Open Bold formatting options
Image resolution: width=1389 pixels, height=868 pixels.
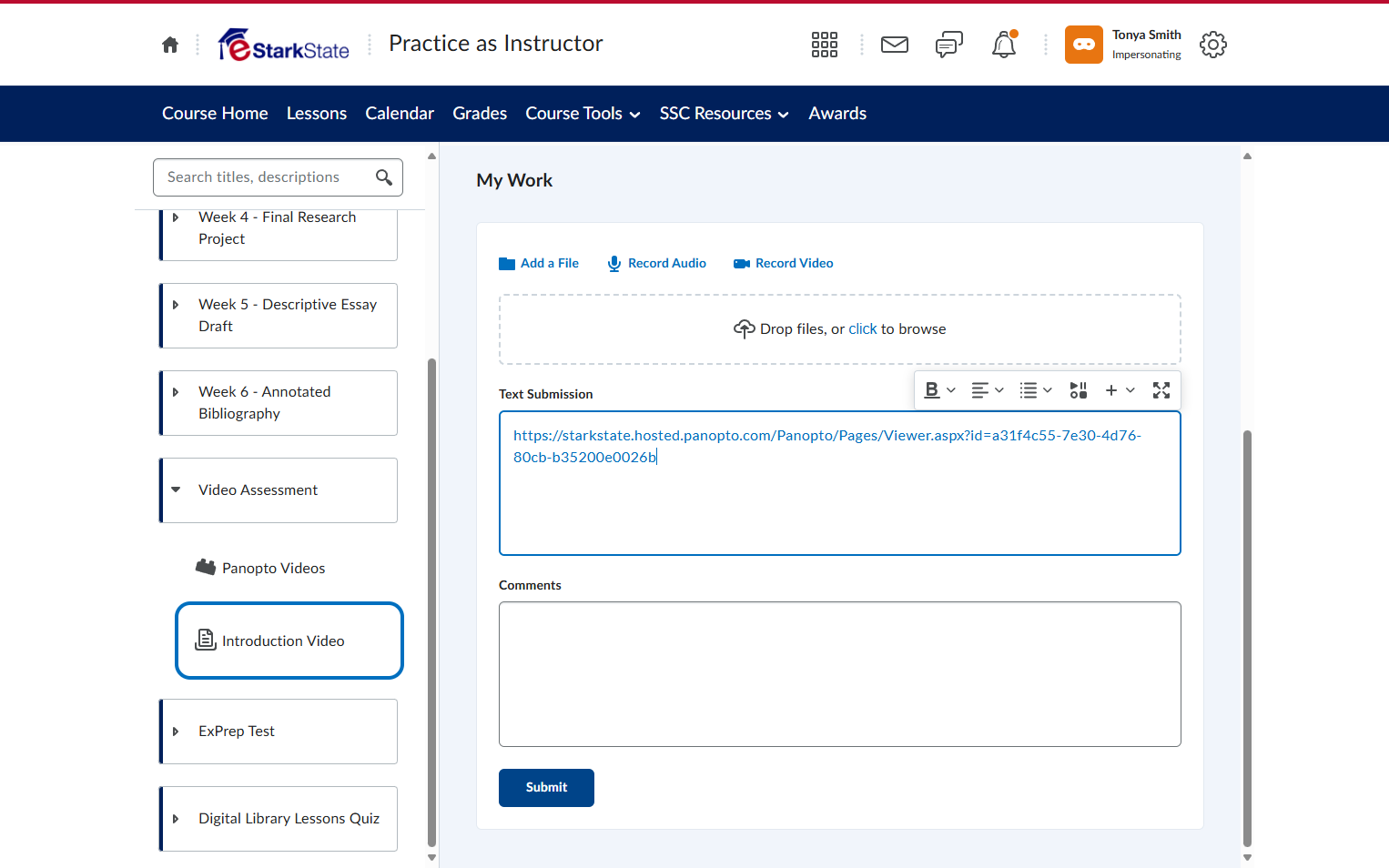[939, 390]
